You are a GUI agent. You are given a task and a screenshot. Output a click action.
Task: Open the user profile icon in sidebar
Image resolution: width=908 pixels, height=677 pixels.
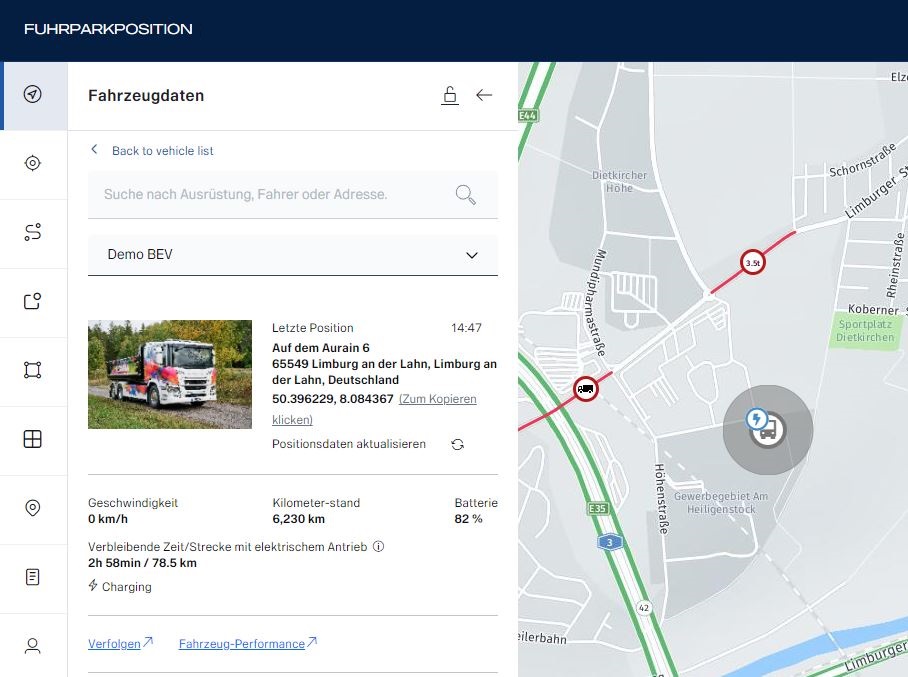coord(32,646)
